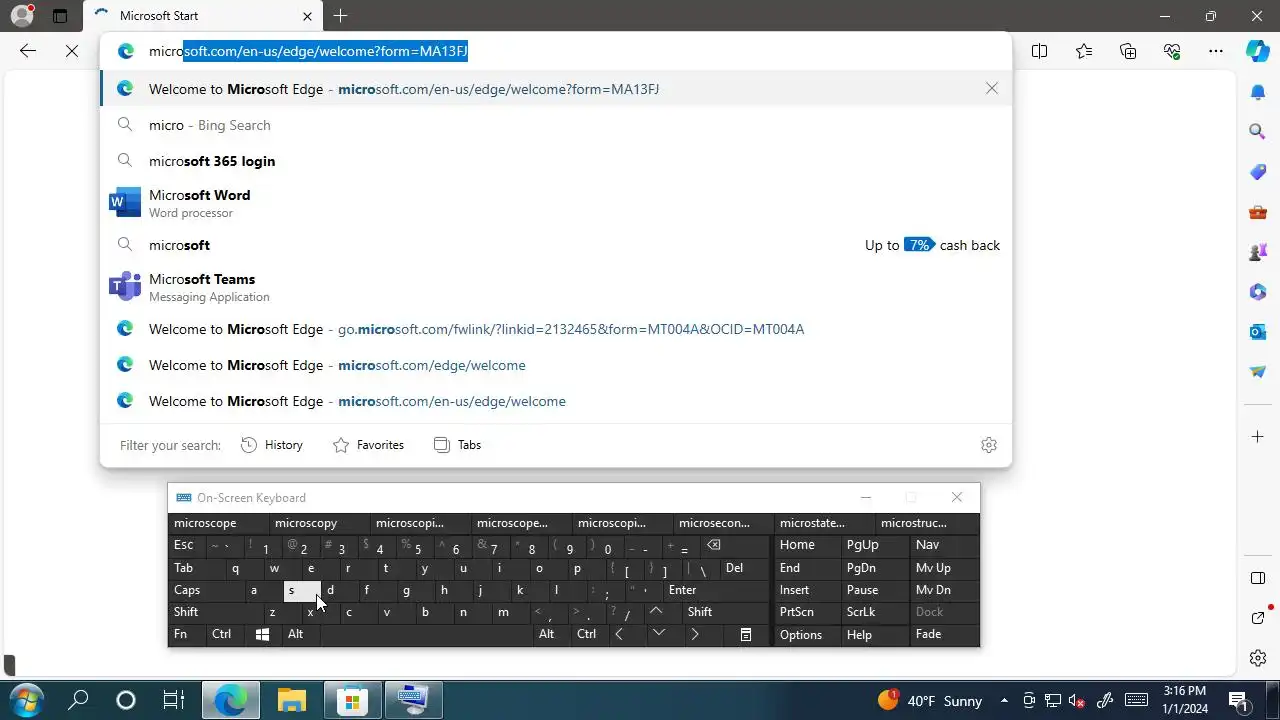Open sidebar Games chess piece icon
The image size is (1280, 720).
(x=1258, y=252)
